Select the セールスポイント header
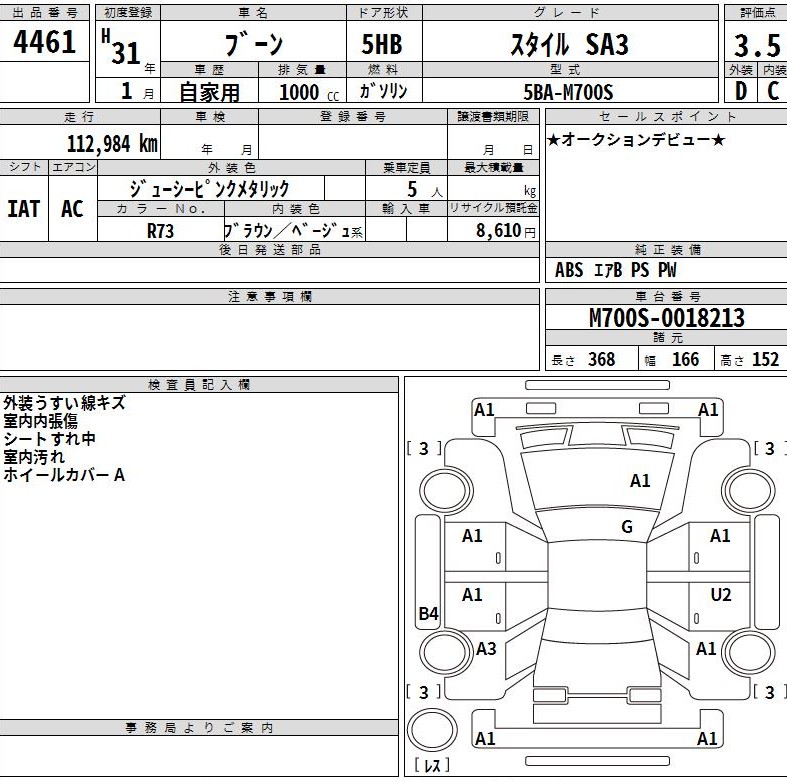 pos(668,116)
